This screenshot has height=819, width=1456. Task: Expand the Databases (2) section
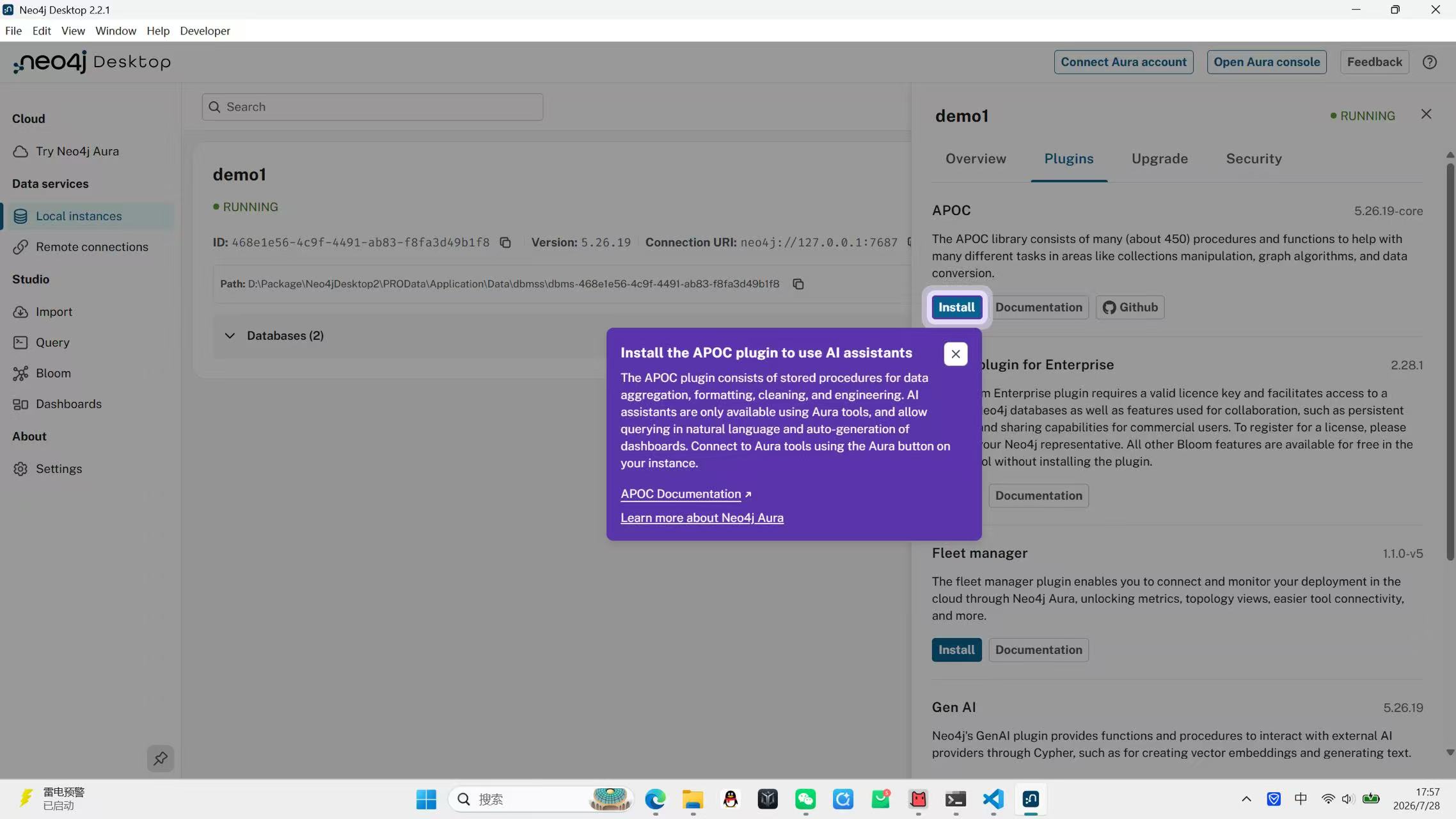230,336
